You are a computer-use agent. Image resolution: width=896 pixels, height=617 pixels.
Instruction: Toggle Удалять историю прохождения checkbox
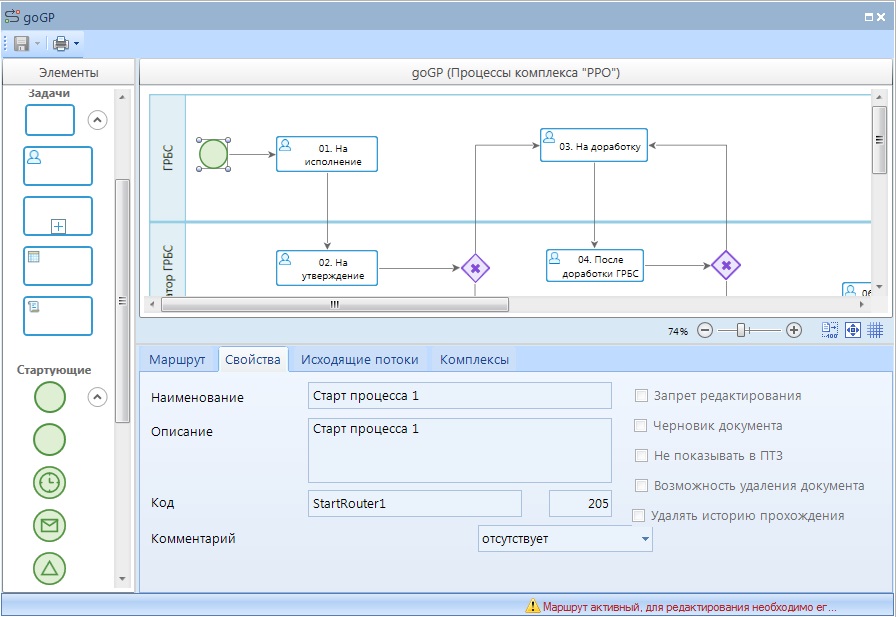coord(639,516)
